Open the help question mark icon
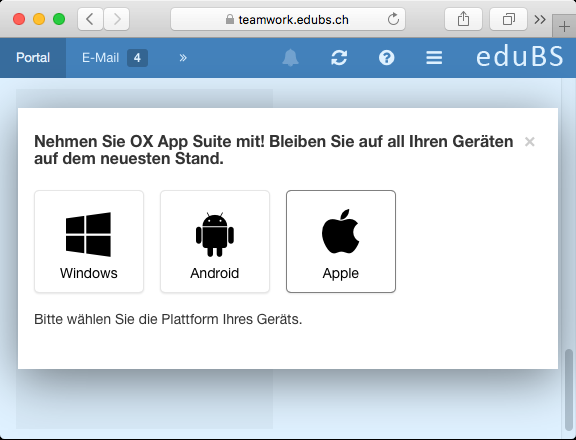The image size is (576, 440). 386,58
